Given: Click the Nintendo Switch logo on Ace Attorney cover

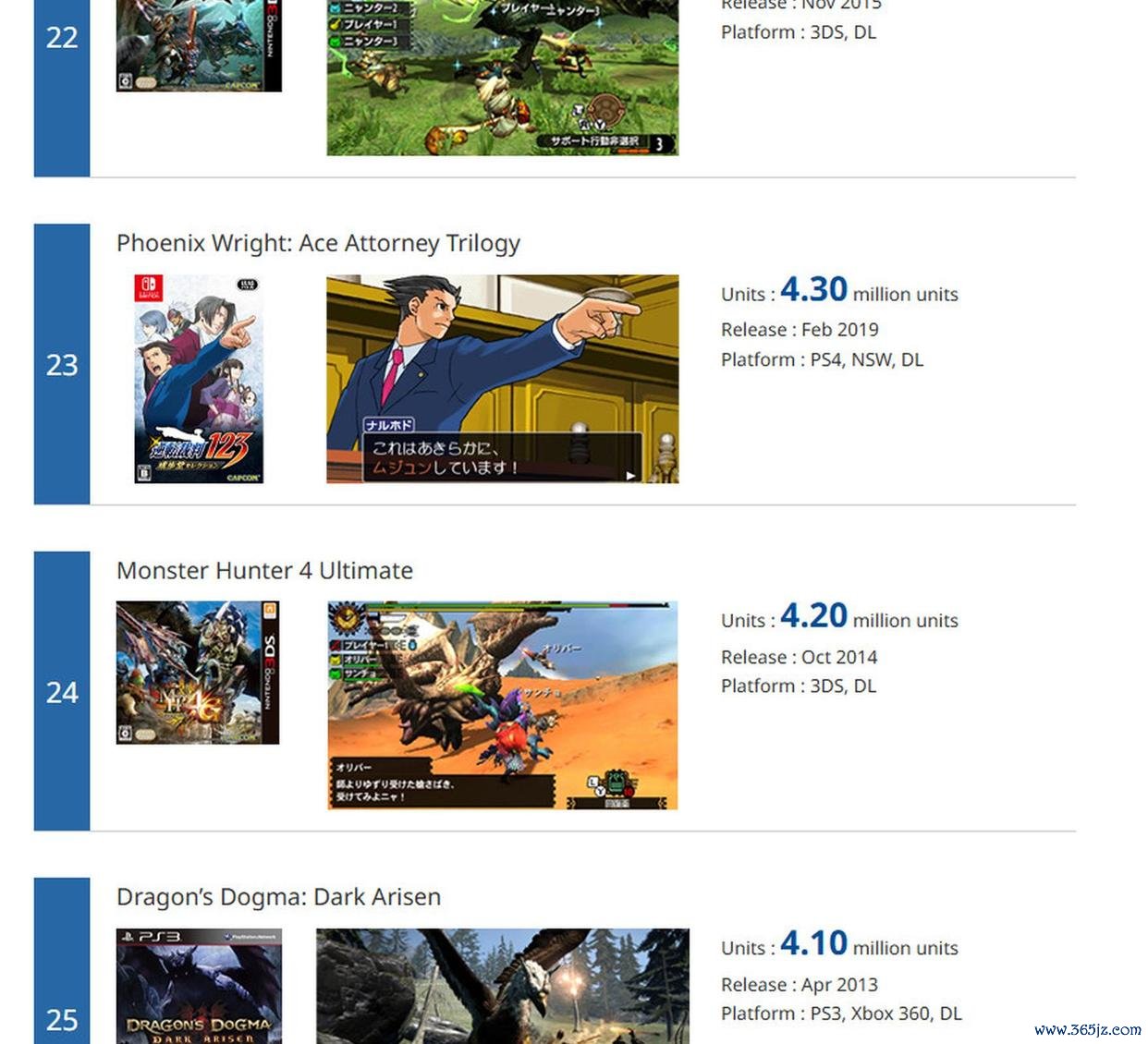Looking at the screenshot, I should click(148, 288).
